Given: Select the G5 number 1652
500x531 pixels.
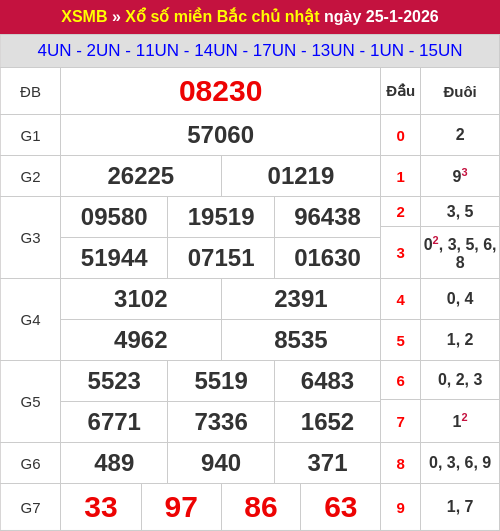Looking at the screenshot, I should [x=328, y=422].
